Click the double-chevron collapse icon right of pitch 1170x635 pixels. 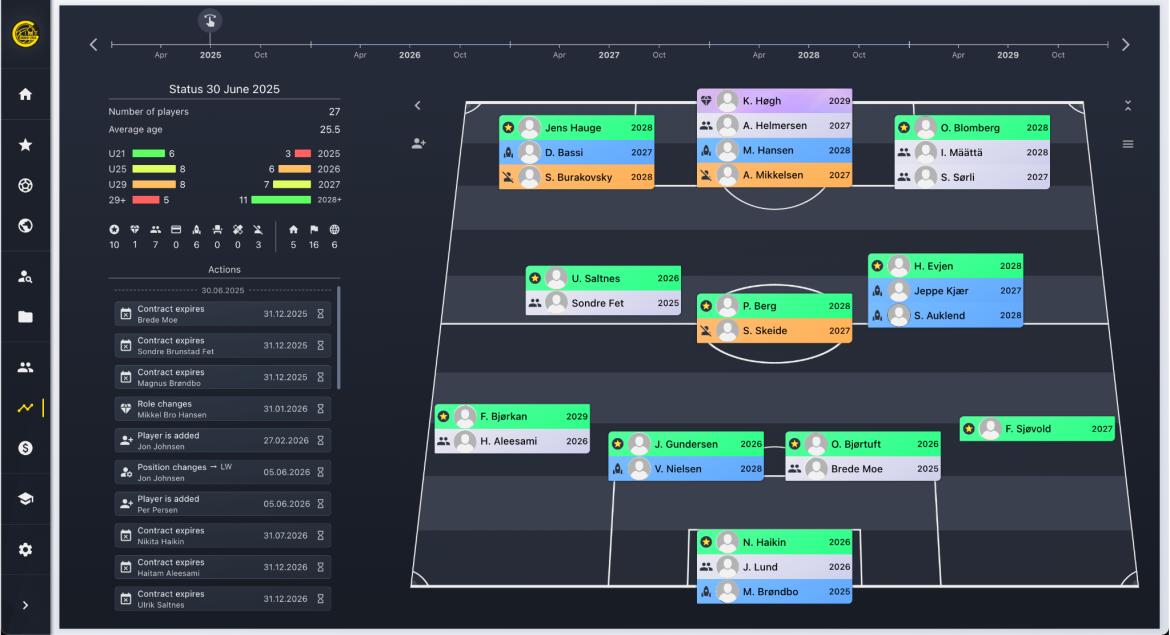pyautogui.click(x=1128, y=105)
